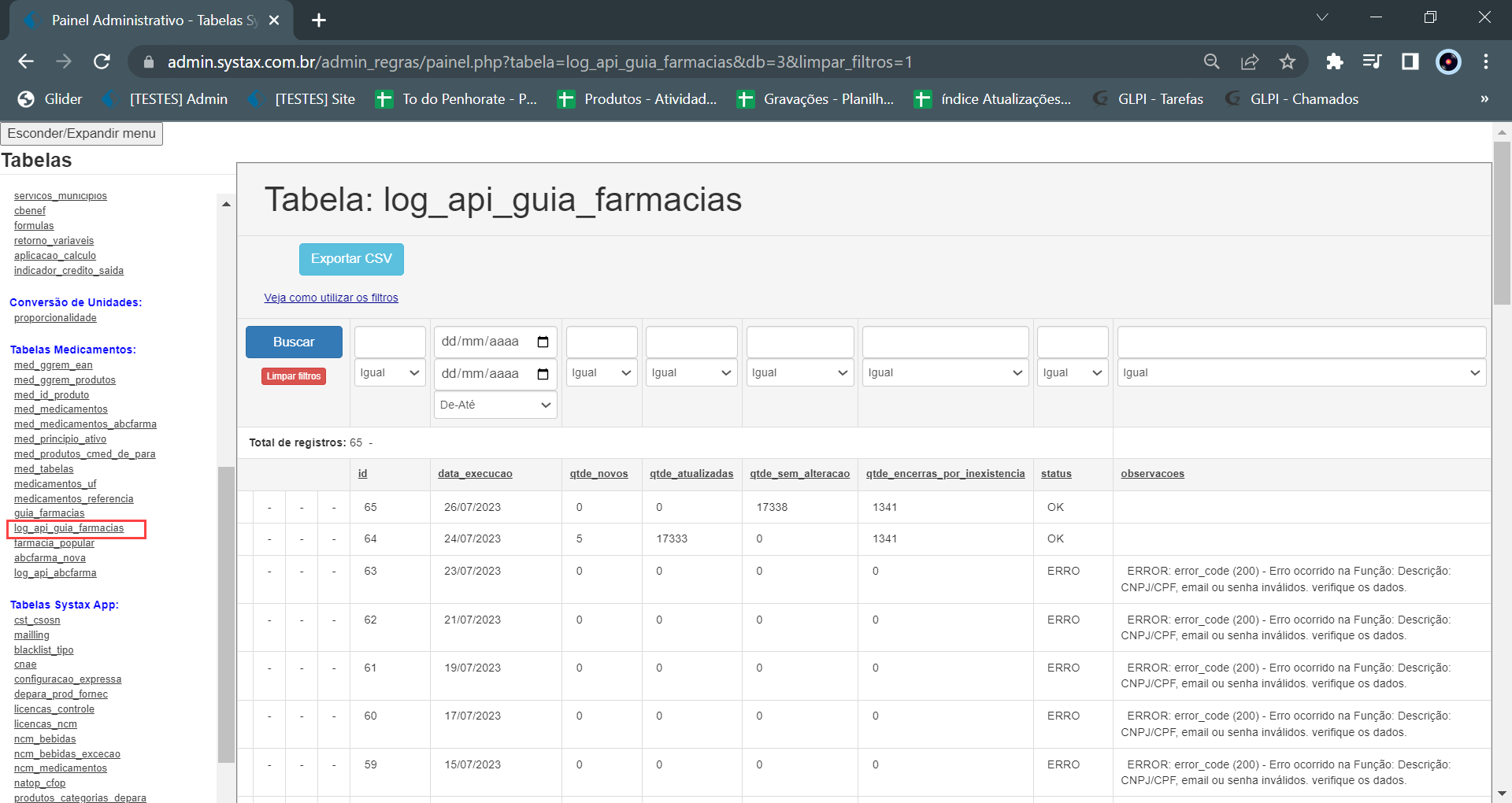This screenshot has height=803, width=1512.
Task: Open med_ggrem_ean table in the sidebar
Action: point(53,365)
